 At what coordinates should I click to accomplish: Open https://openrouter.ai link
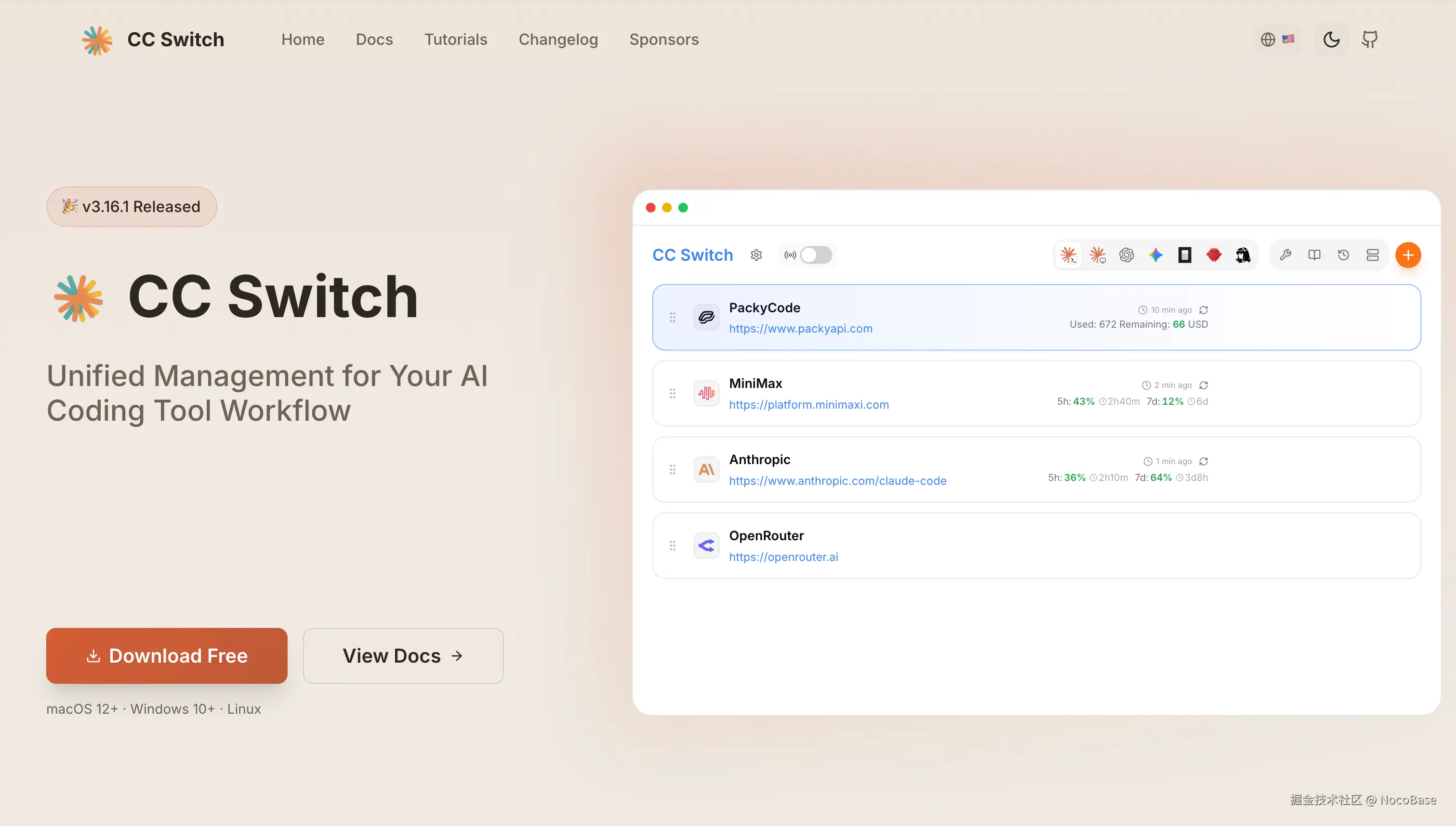[x=783, y=557]
